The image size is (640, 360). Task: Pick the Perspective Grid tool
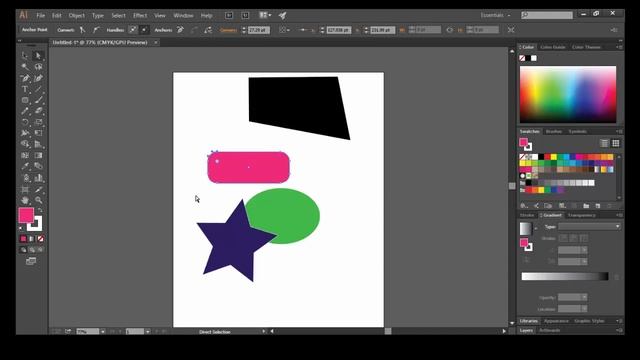tap(38, 144)
